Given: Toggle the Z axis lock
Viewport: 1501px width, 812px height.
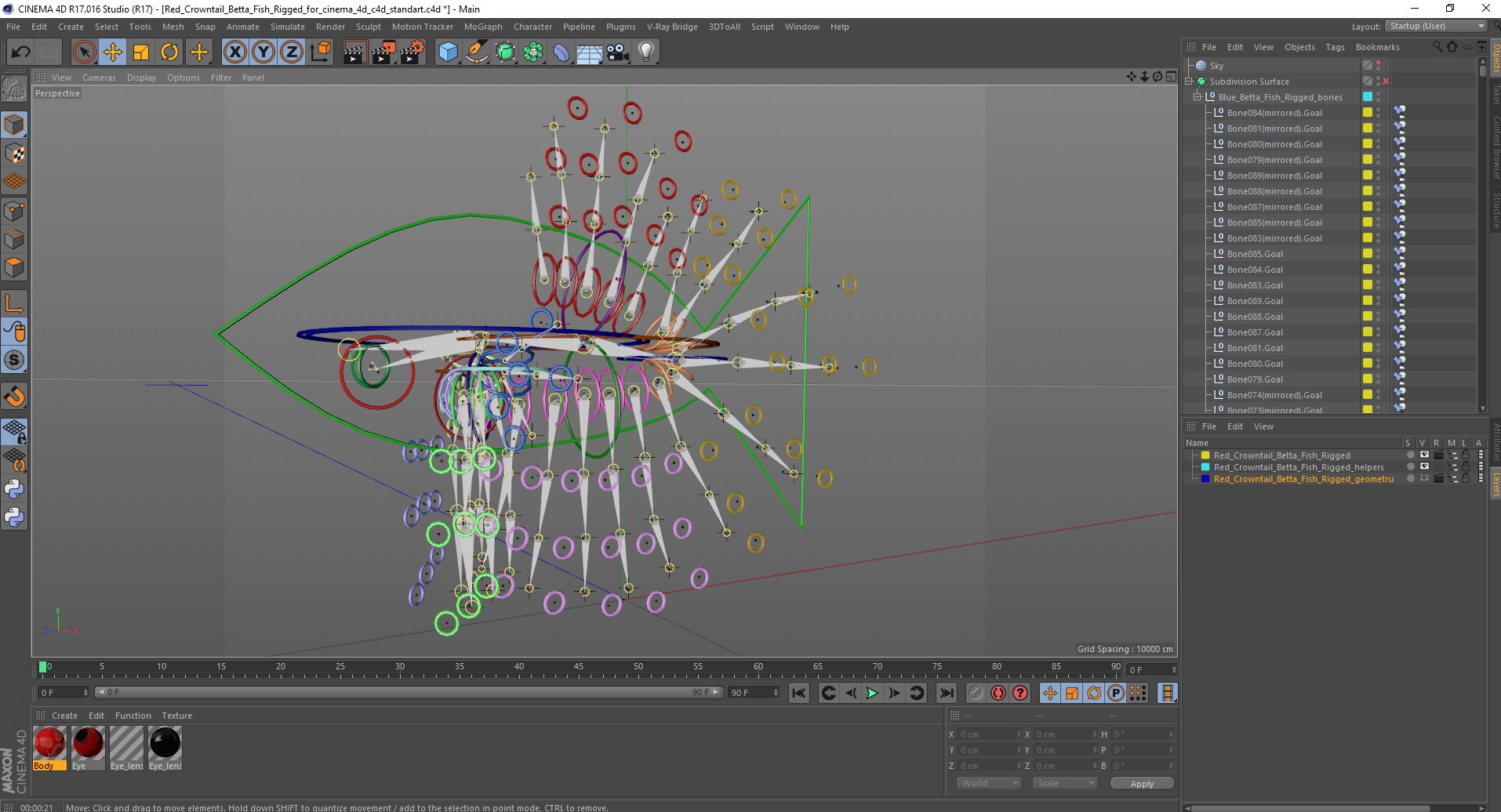Looking at the screenshot, I should [x=292, y=53].
